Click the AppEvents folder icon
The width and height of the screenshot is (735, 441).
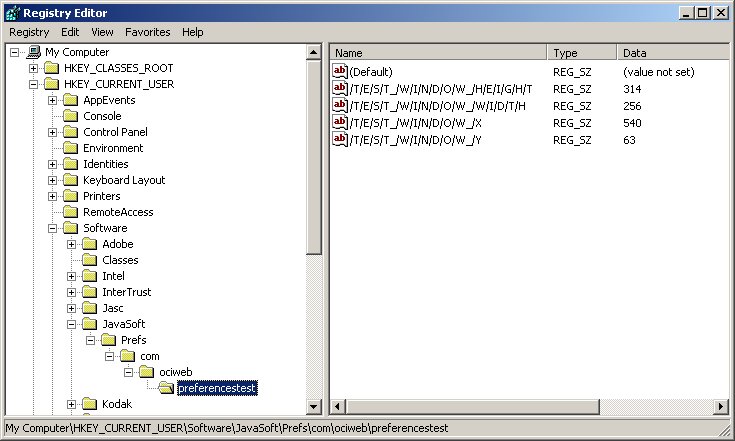70,100
